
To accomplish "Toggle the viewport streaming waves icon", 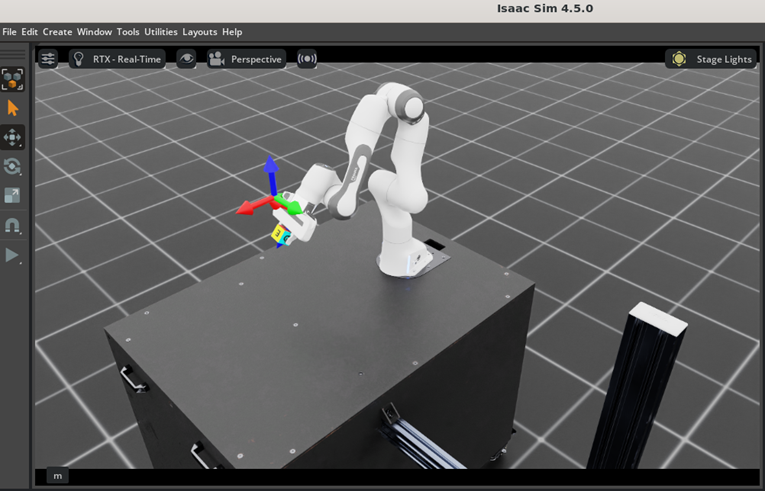I will (x=307, y=59).
